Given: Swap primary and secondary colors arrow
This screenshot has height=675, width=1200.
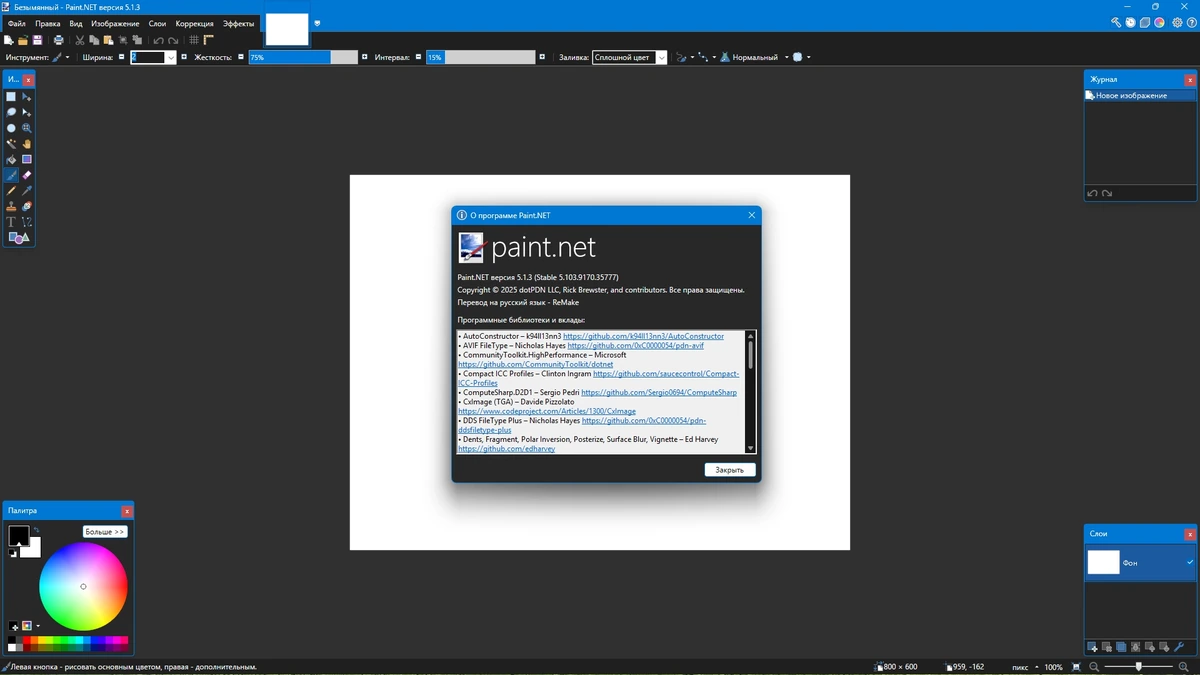Looking at the screenshot, I should click(36, 530).
